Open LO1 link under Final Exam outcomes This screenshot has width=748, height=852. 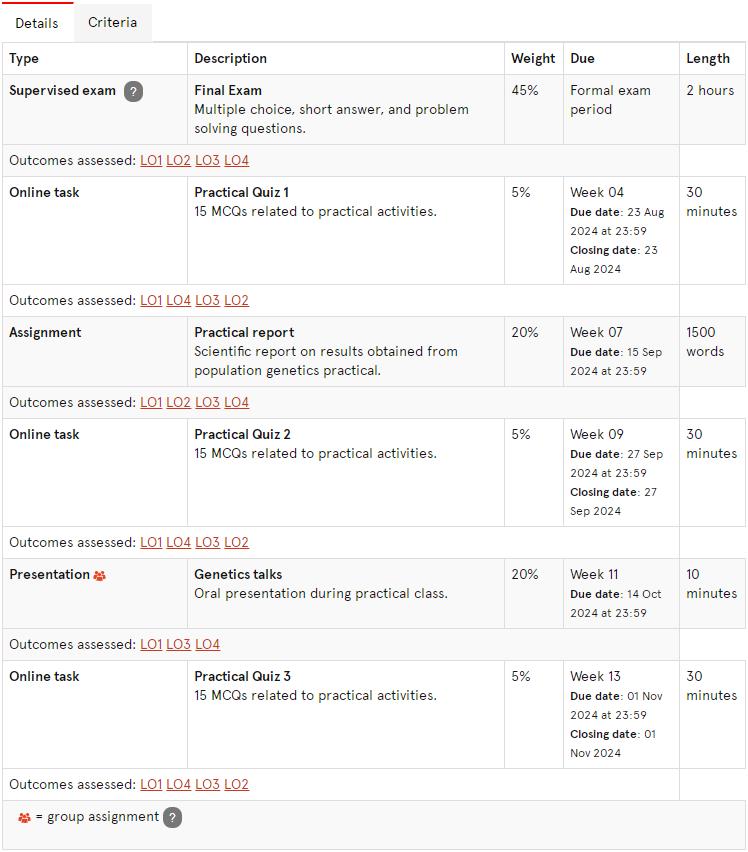(151, 160)
